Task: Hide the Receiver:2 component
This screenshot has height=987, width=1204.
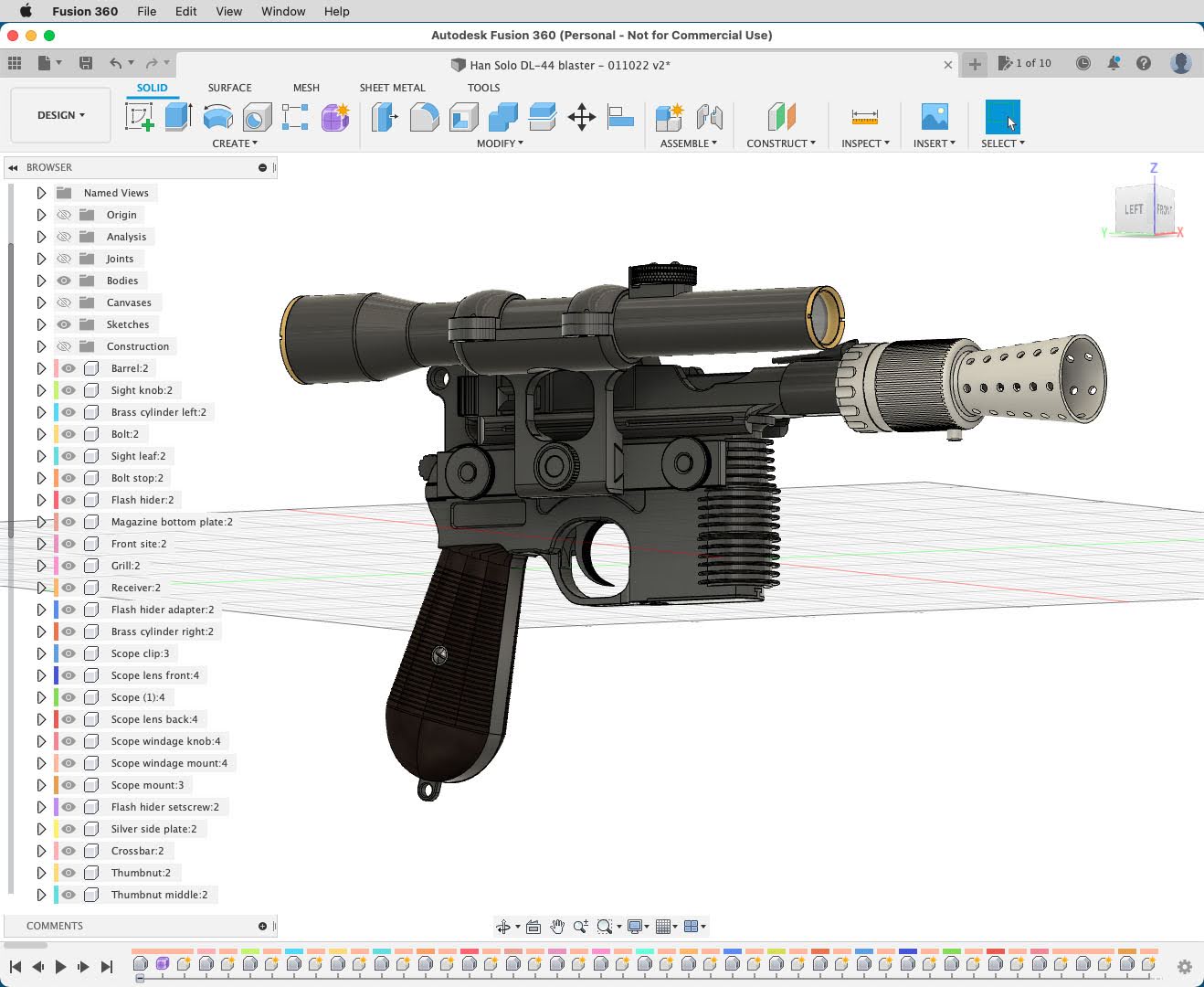Action: click(69, 588)
